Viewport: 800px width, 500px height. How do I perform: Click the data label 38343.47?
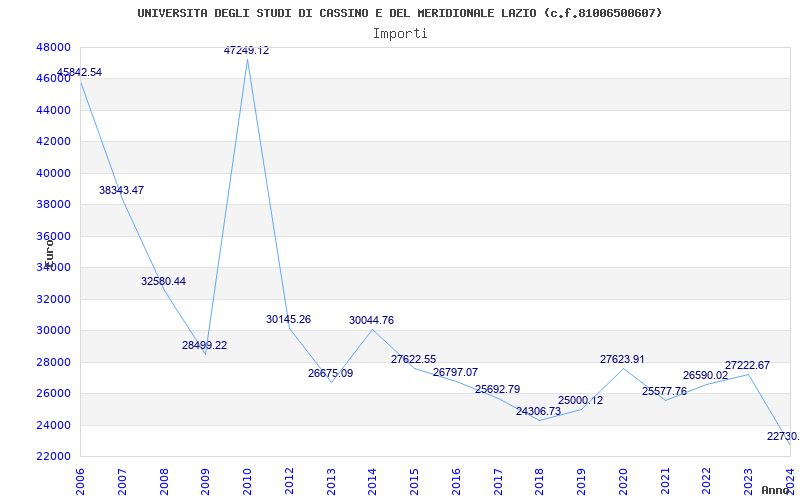[x=121, y=190]
